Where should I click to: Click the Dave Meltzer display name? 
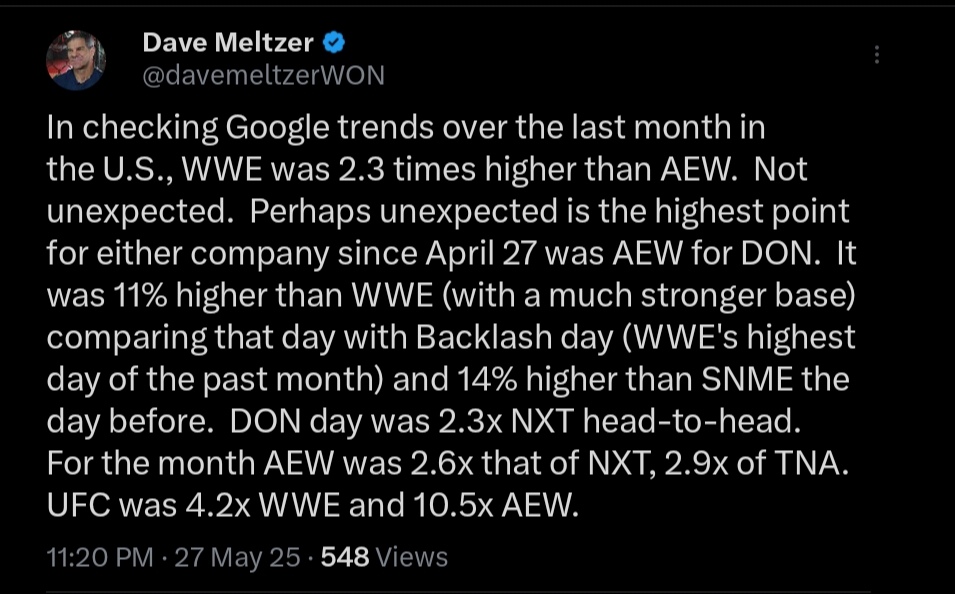tap(228, 42)
